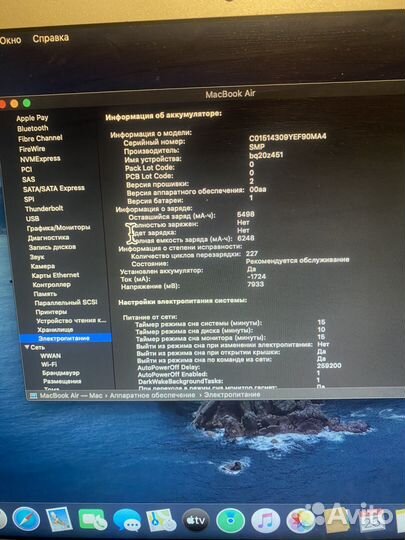Image resolution: width=405 pixels, height=540 pixels.
Task: Select SAS in the sidebar
Action: [x=28, y=179]
